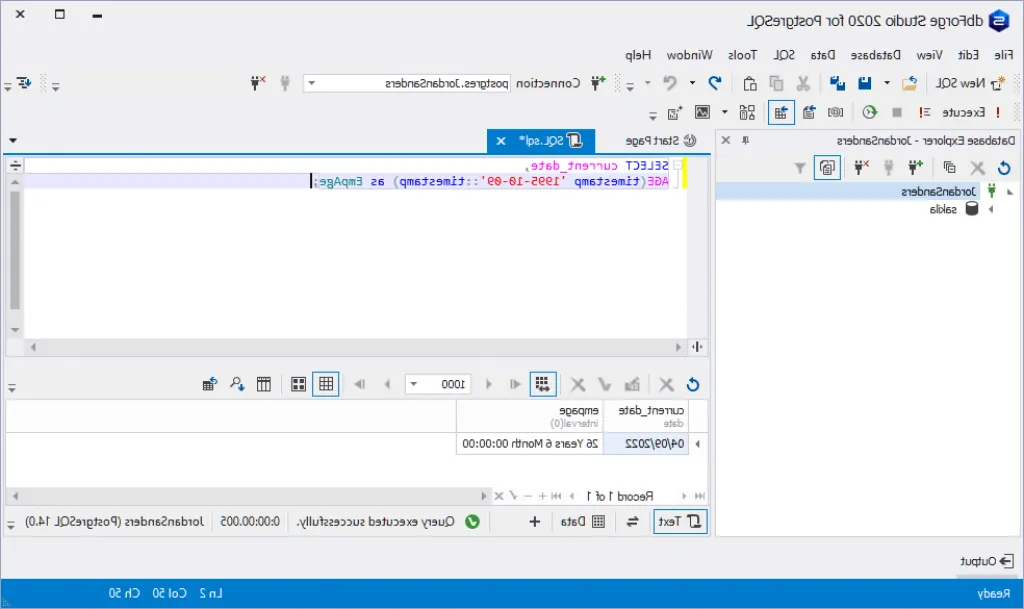
Task: Switch to the Text view tab
Action: tap(680, 522)
